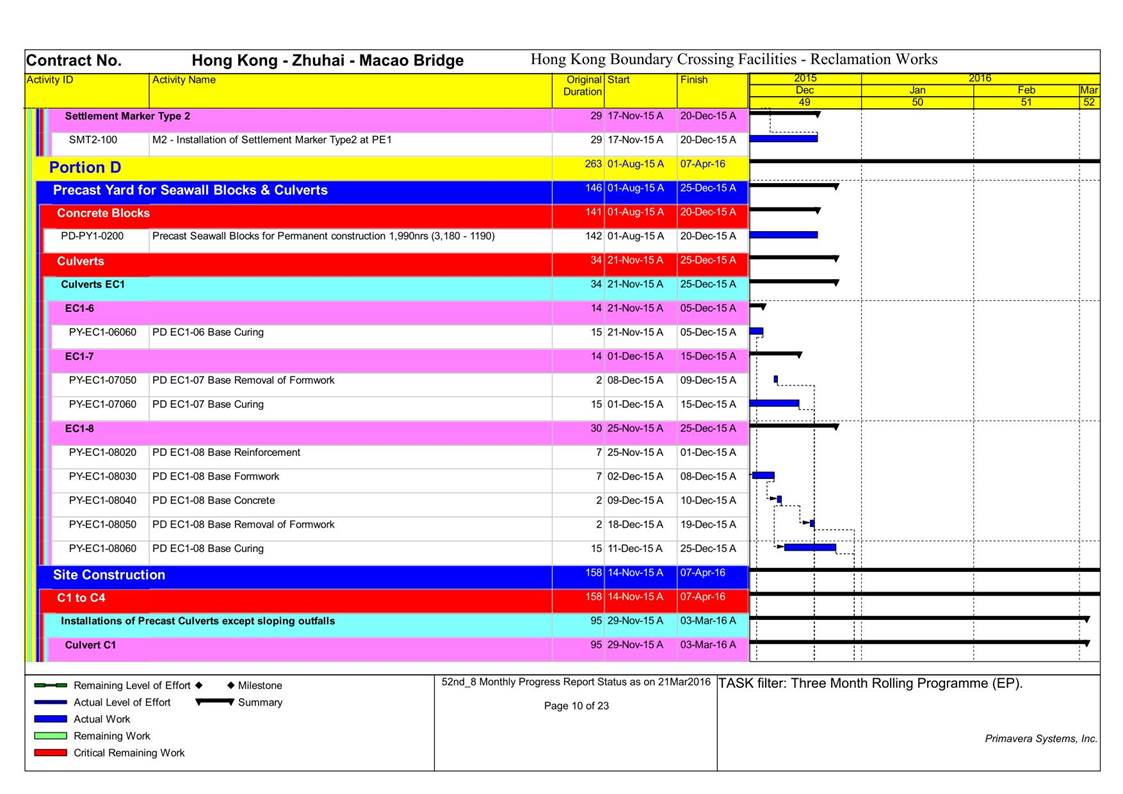Click activity ID PY-EC1-08020
1123x794 pixels.
(x=102, y=452)
